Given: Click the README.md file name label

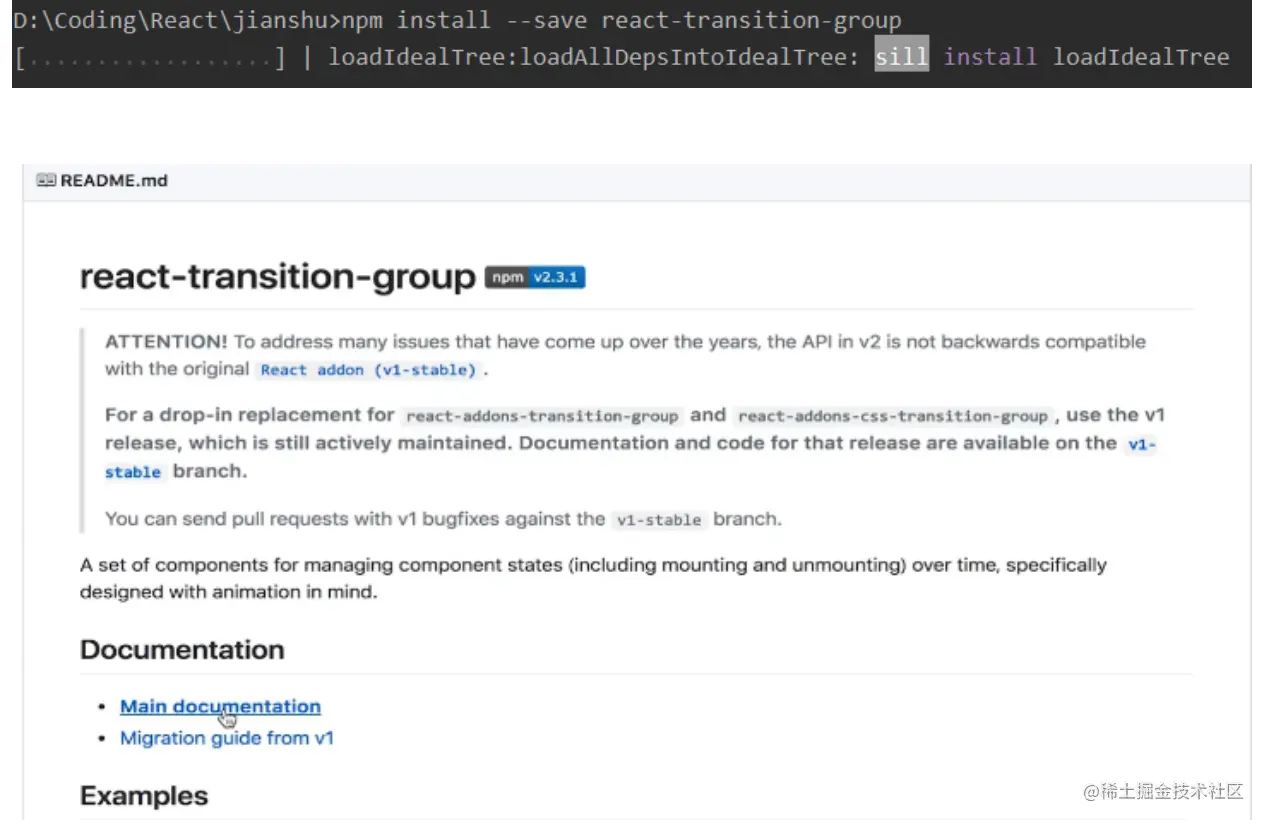Looking at the screenshot, I should pyautogui.click(x=114, y=181).
